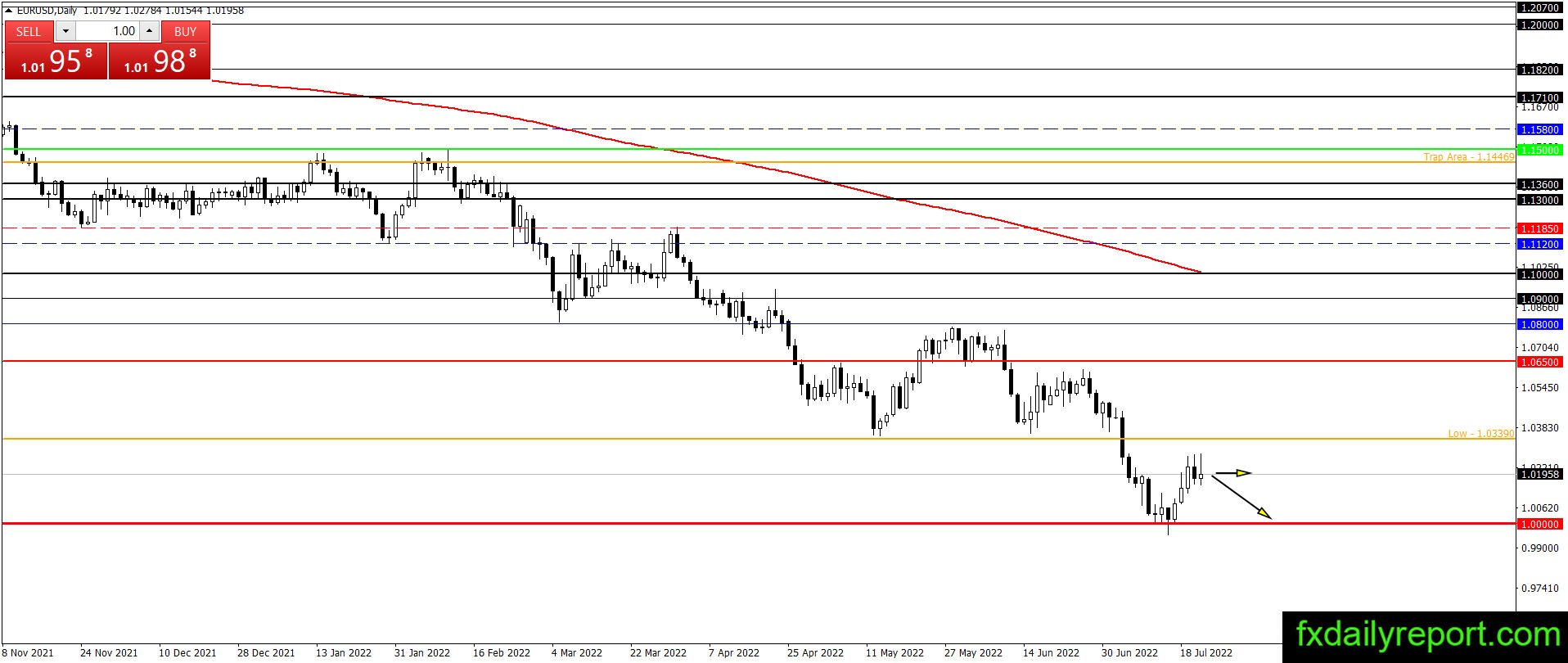This screenshot has width=1568, height=663.
Task: Click the 18 Jul 2022 date marker
Action: point(1205,652)
